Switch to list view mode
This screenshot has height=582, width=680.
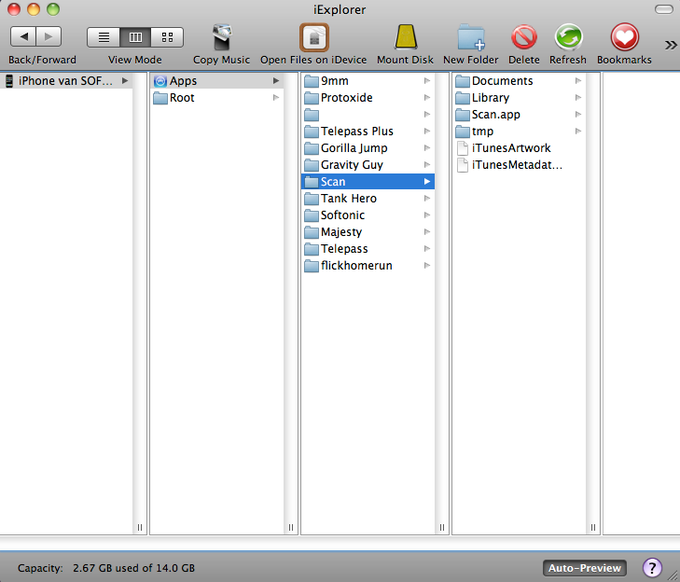pos(104,37)
